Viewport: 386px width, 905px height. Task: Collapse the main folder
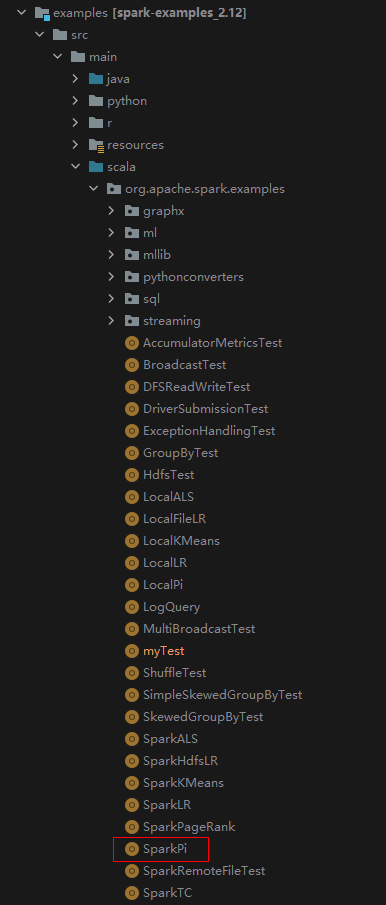pyautogui.click(x=57, y=57)
